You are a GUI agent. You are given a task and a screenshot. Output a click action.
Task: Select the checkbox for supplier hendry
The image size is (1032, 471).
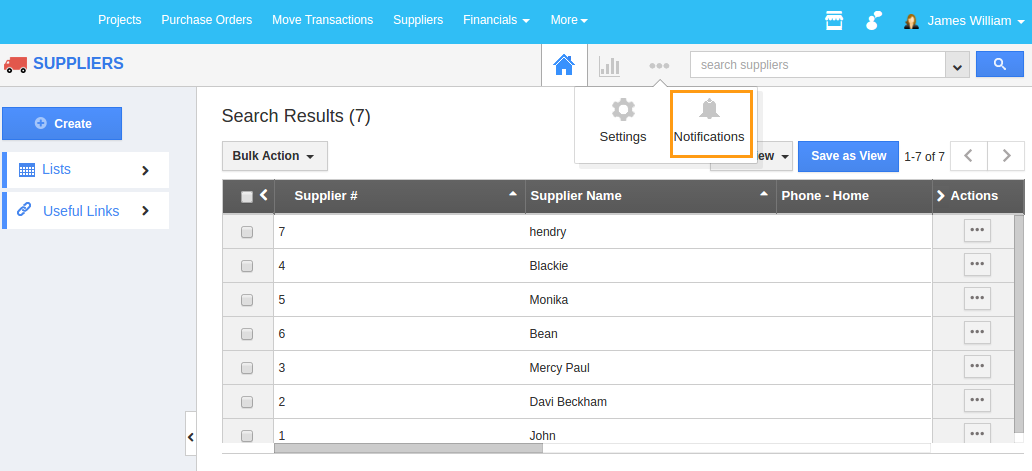point(247,232)
